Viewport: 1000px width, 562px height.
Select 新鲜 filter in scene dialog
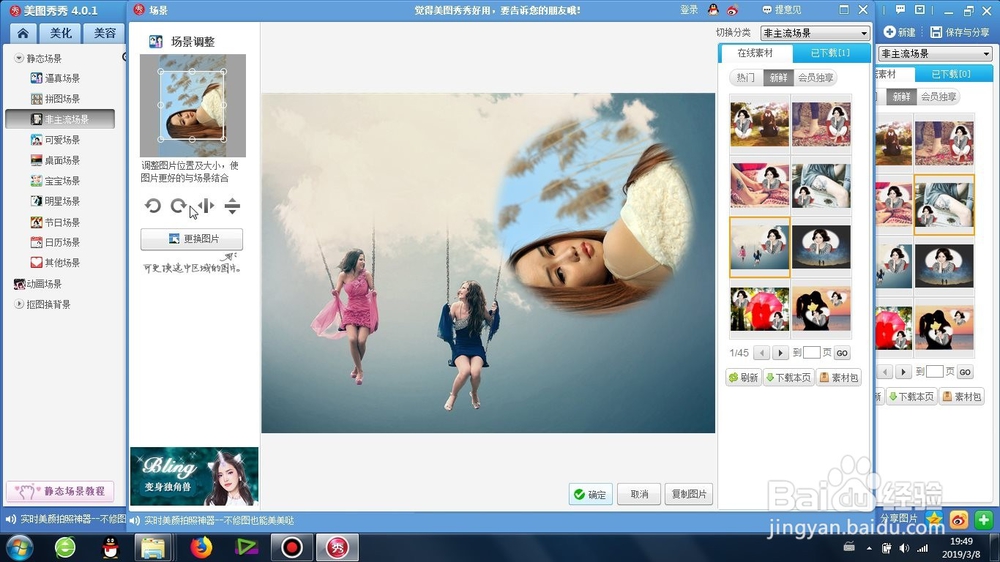tap(778, 77)
